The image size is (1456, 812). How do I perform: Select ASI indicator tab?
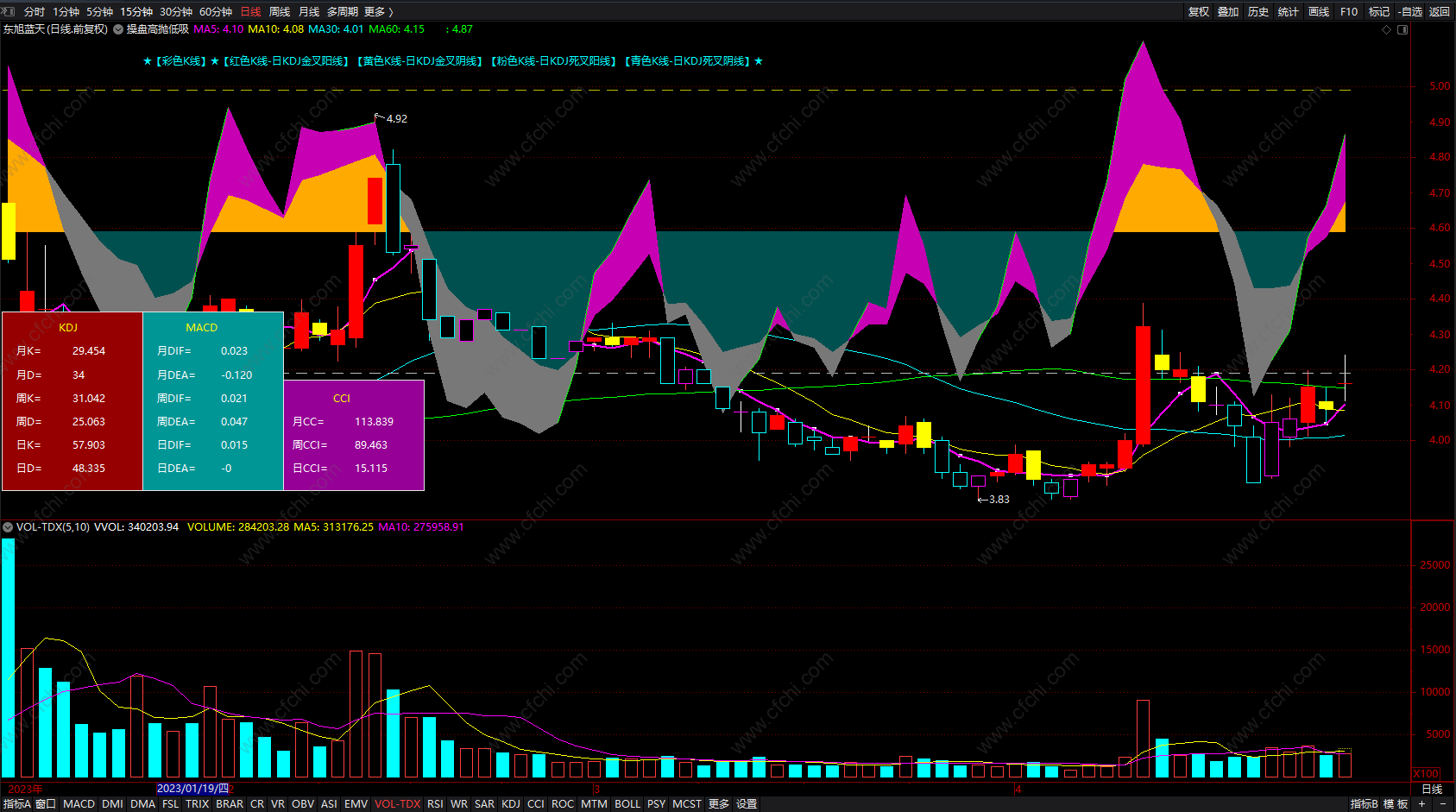tap(329, 804)
